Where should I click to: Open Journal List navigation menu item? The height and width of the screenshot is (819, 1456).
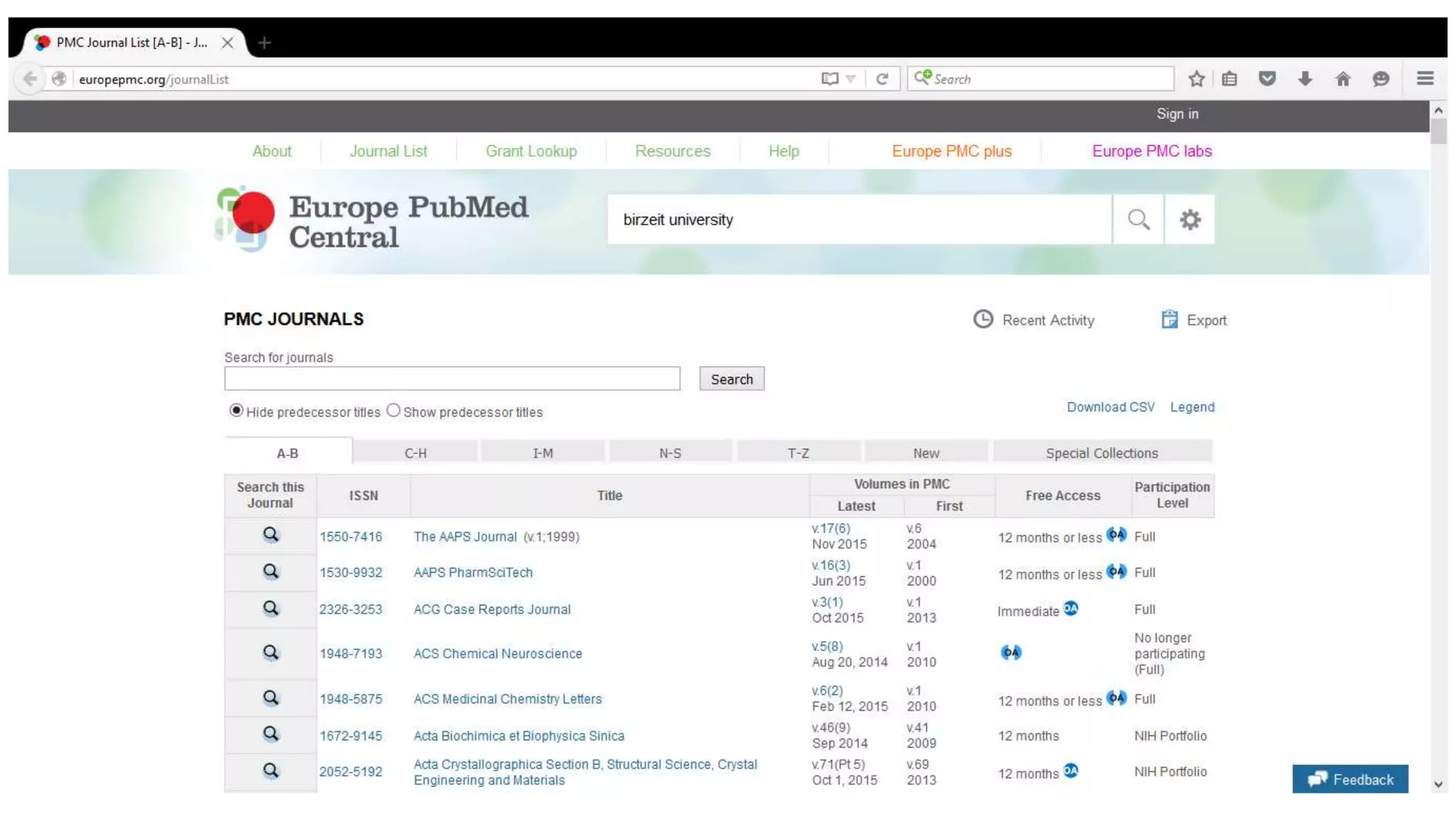point(388,151)
